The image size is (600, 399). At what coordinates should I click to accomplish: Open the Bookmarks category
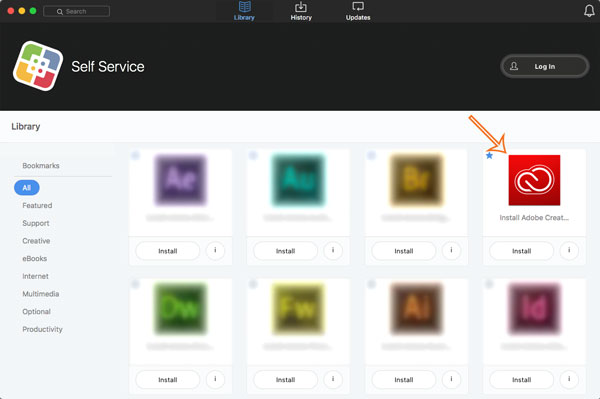41,166
